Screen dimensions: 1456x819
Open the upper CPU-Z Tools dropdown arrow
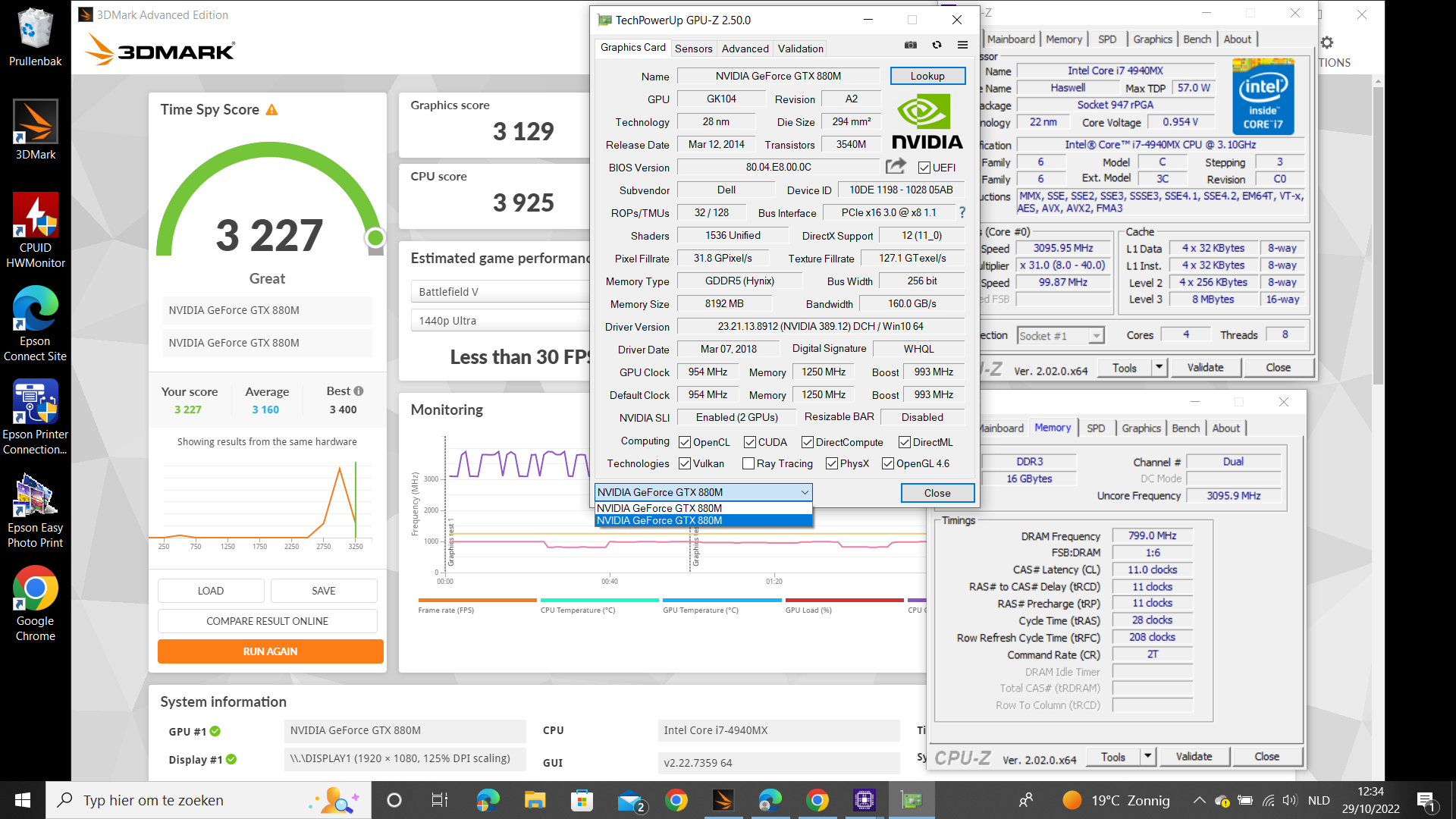coord(1159,368)
